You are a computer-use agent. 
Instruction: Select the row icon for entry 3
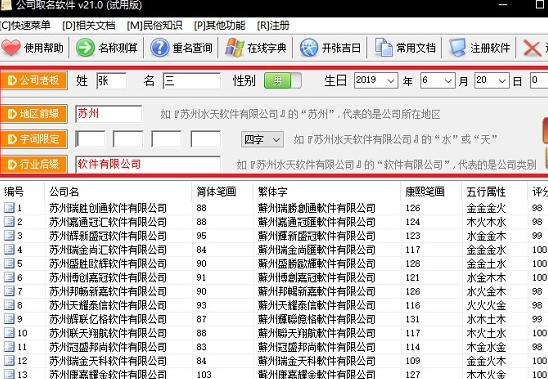click(9, 236)
